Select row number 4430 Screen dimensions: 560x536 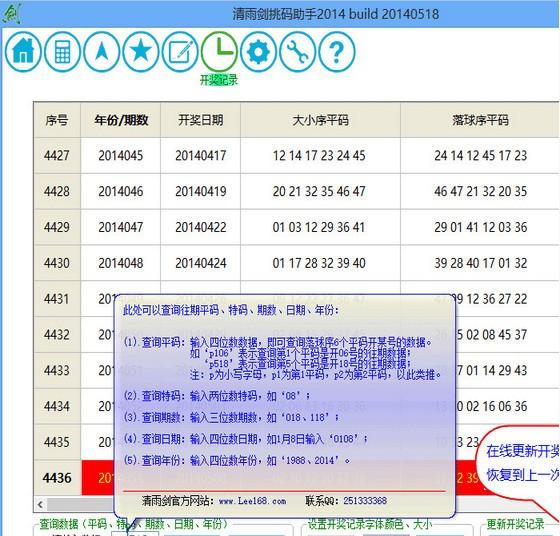[57, 263]
